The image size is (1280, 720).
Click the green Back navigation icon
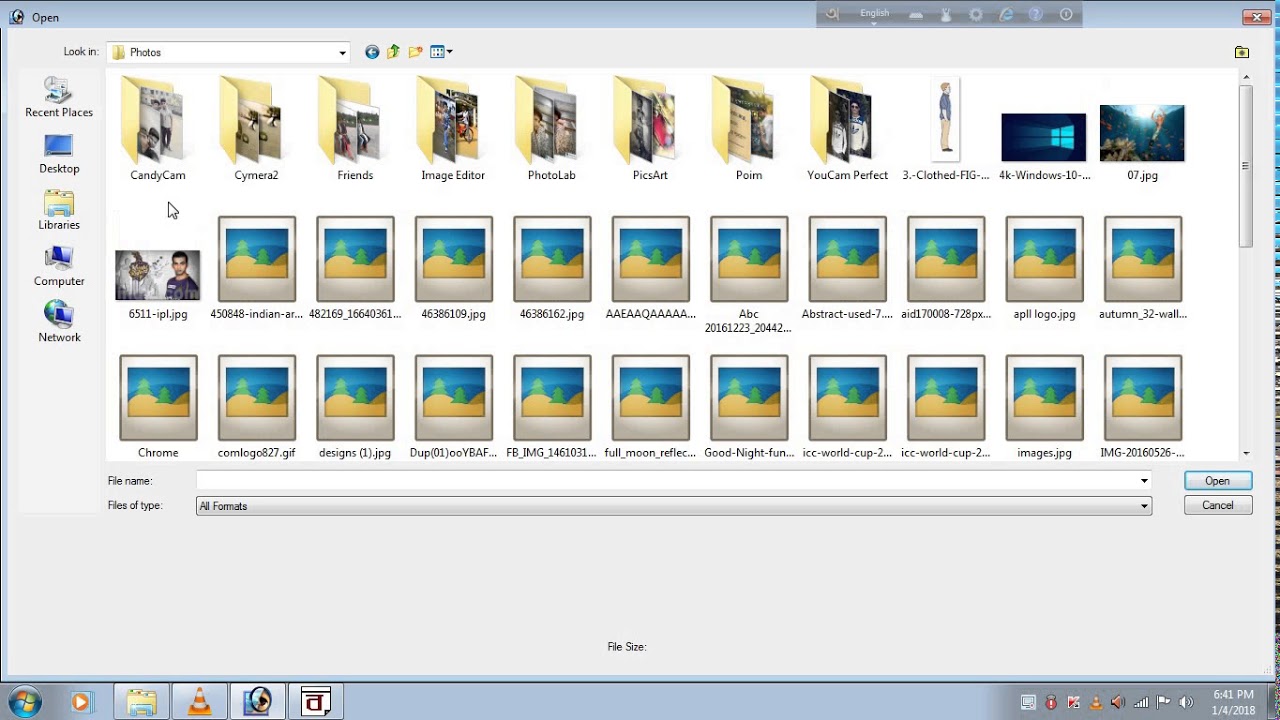point(372,52)
